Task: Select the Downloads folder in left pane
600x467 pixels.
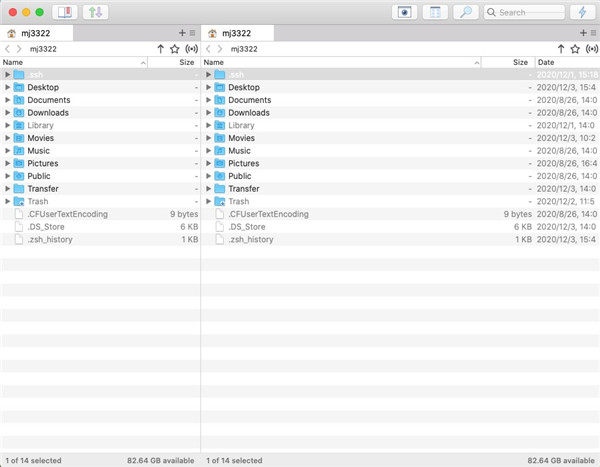Action: [x=48, y=113]
